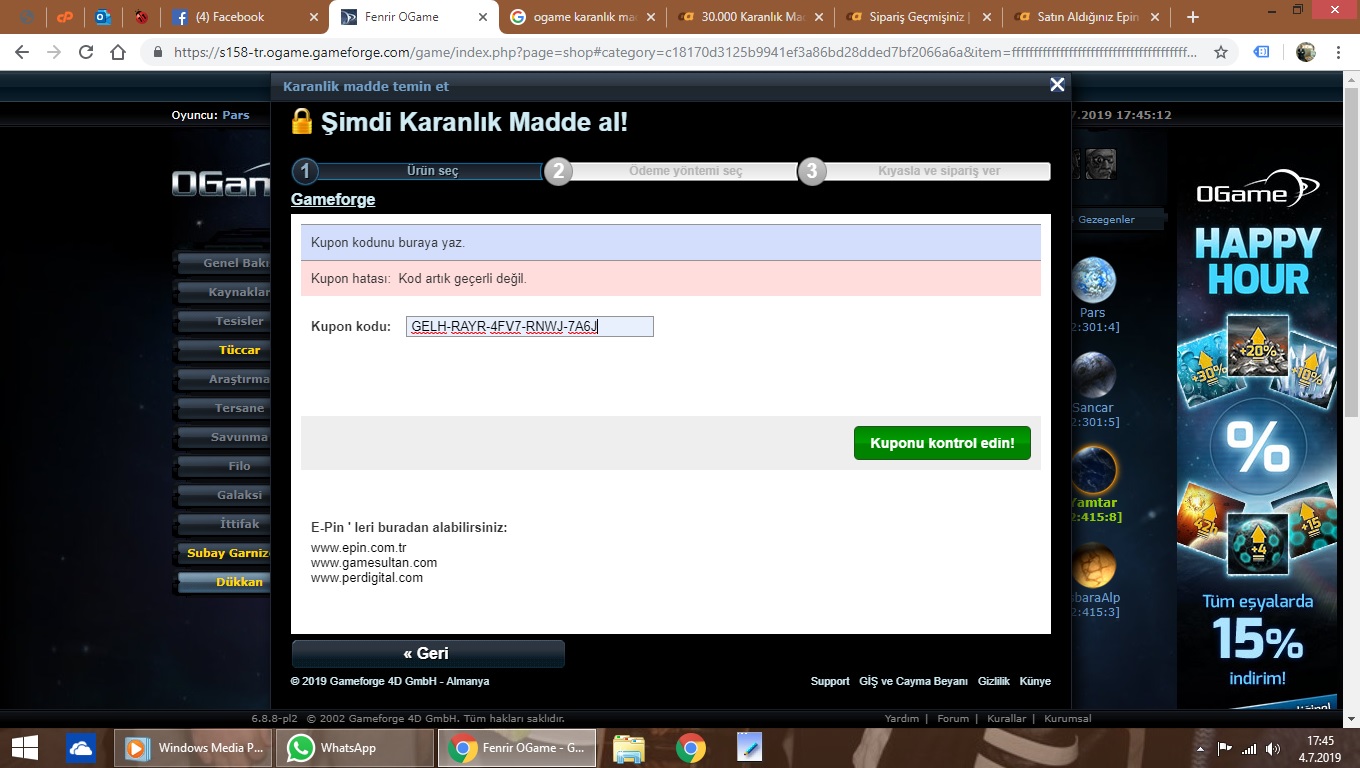
Task: Open Windows Media Player taskbar item
Action: (192, 748)
